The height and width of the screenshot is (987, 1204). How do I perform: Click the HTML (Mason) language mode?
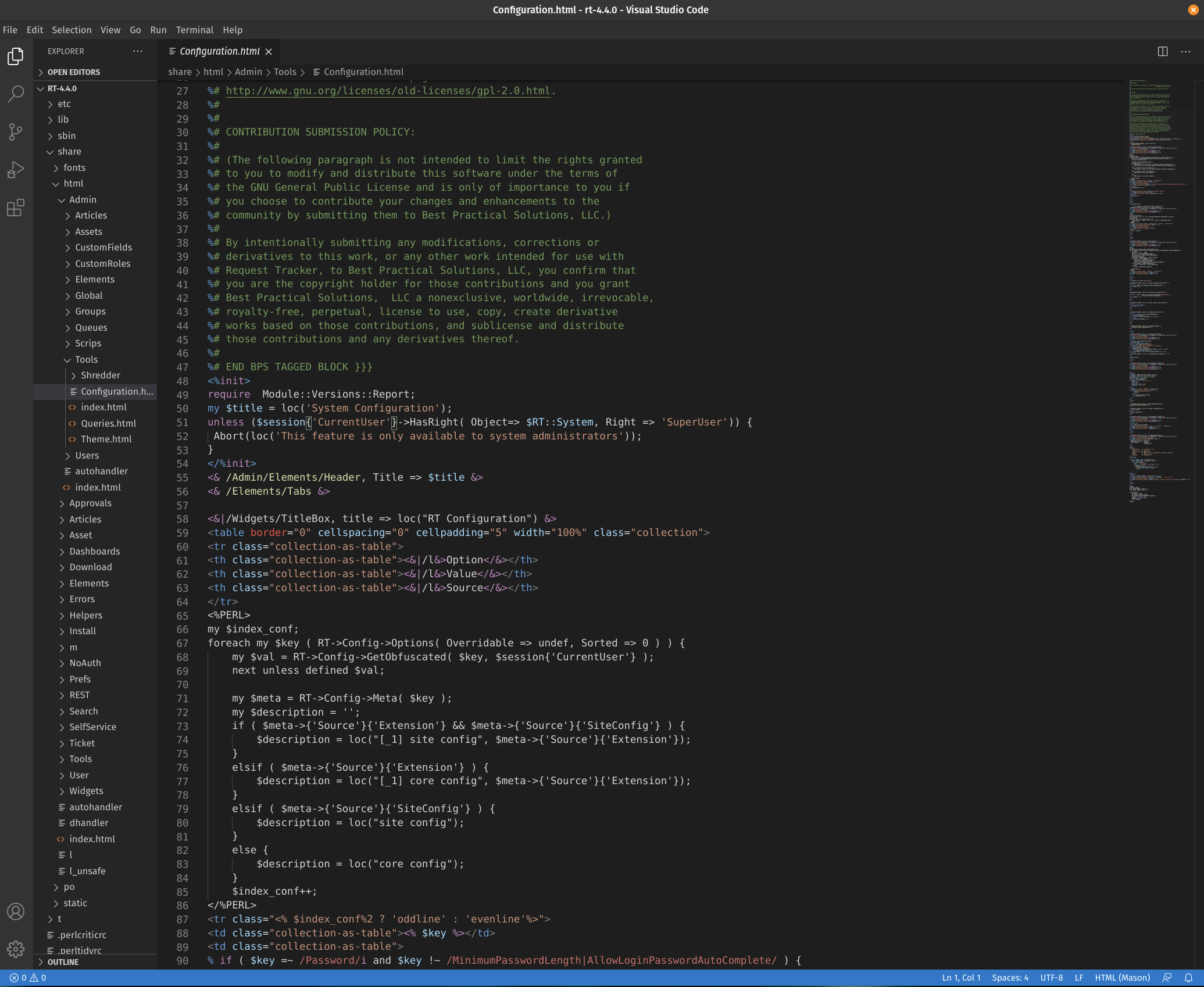pos(1122,978)
